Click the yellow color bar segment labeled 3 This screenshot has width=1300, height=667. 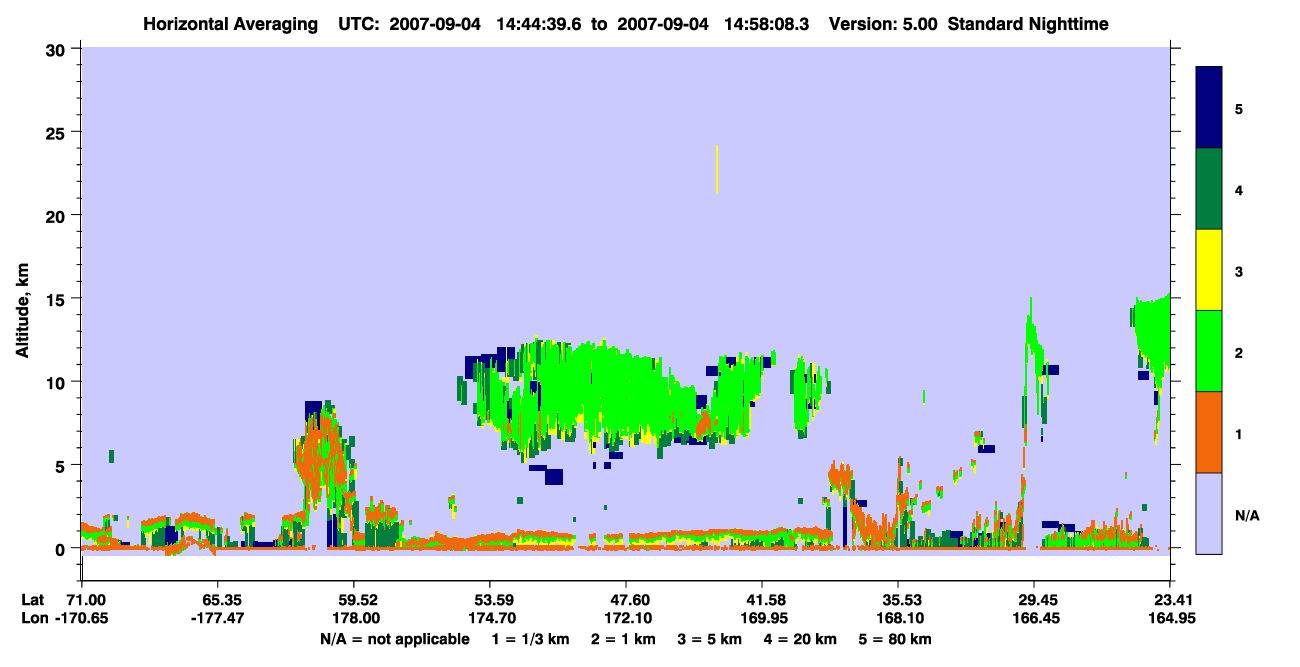(x=1209, y=269)
